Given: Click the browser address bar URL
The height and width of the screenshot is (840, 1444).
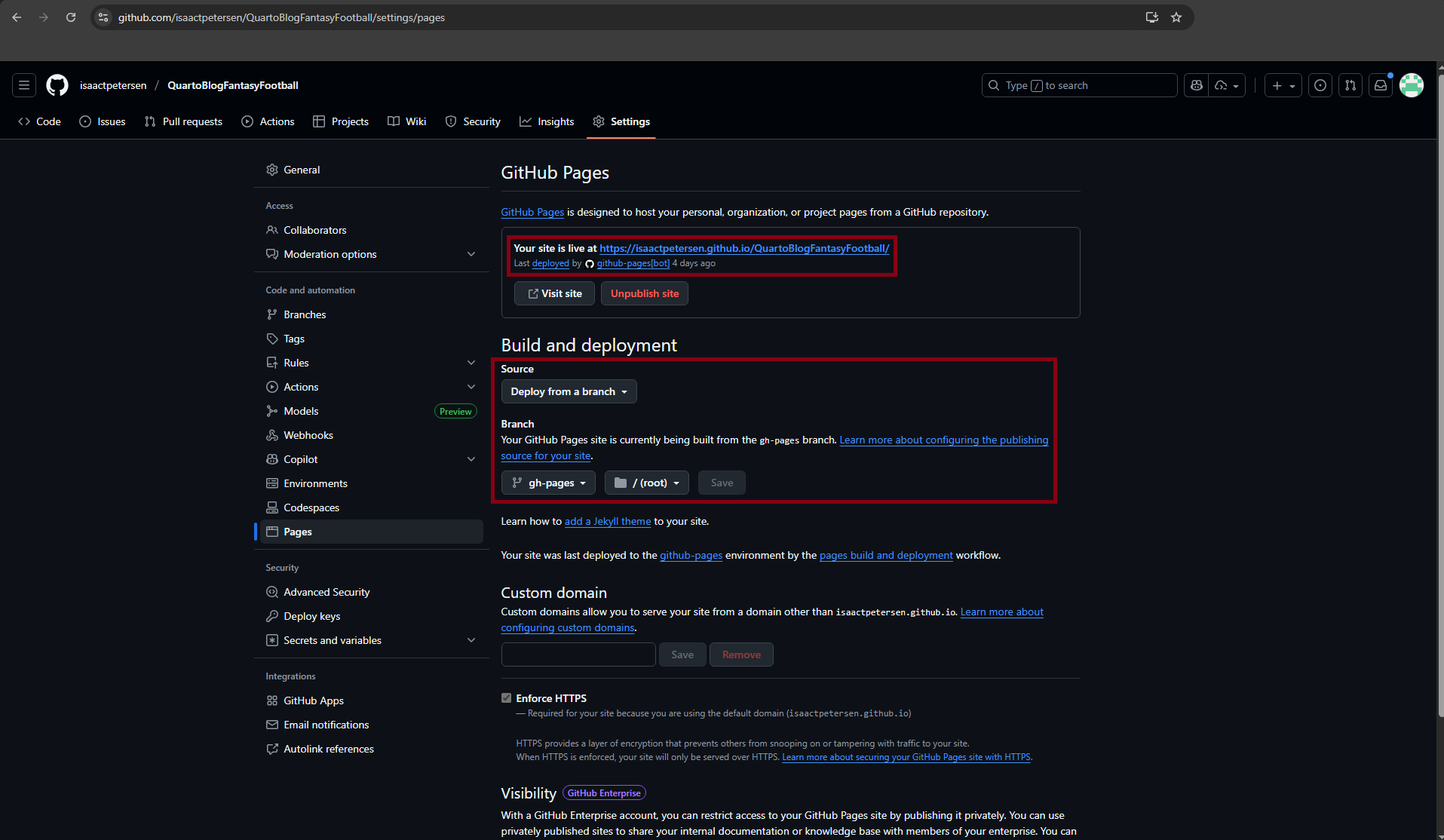Looking at the screenshot, I should coord(281,17).
